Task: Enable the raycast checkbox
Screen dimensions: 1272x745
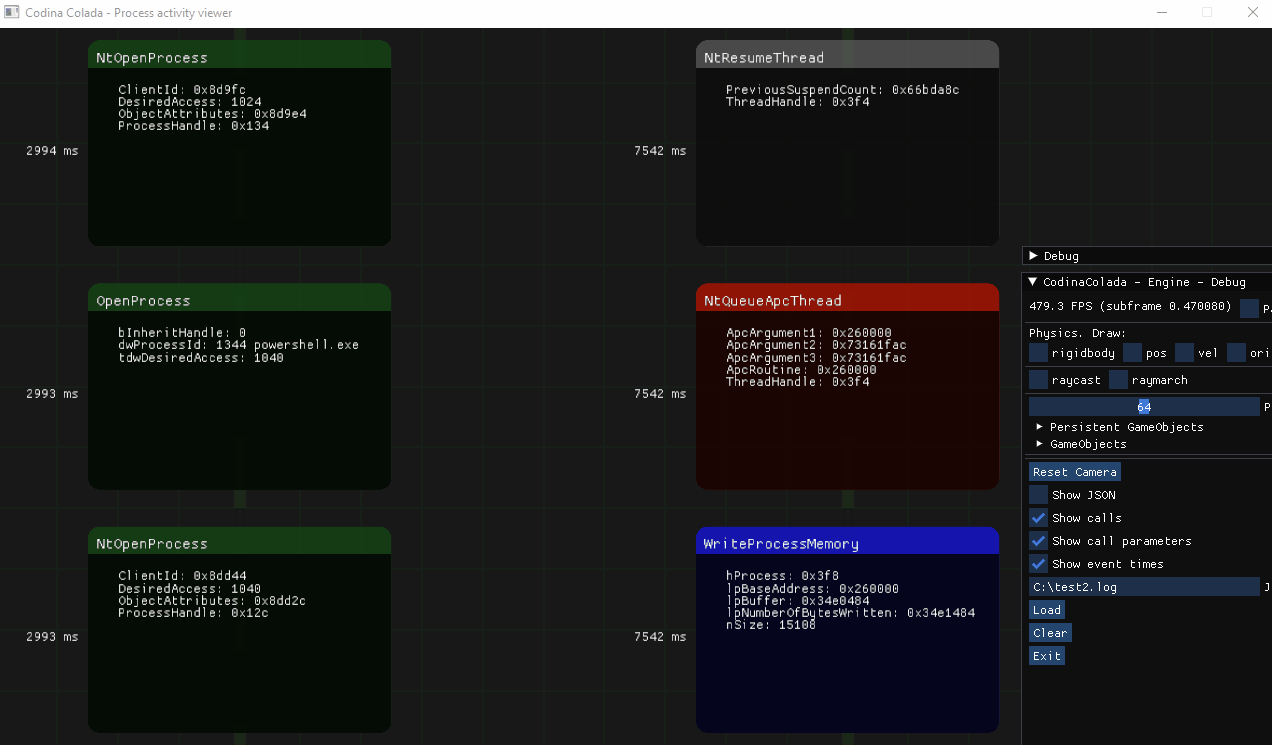Action: coord(1039,380)
